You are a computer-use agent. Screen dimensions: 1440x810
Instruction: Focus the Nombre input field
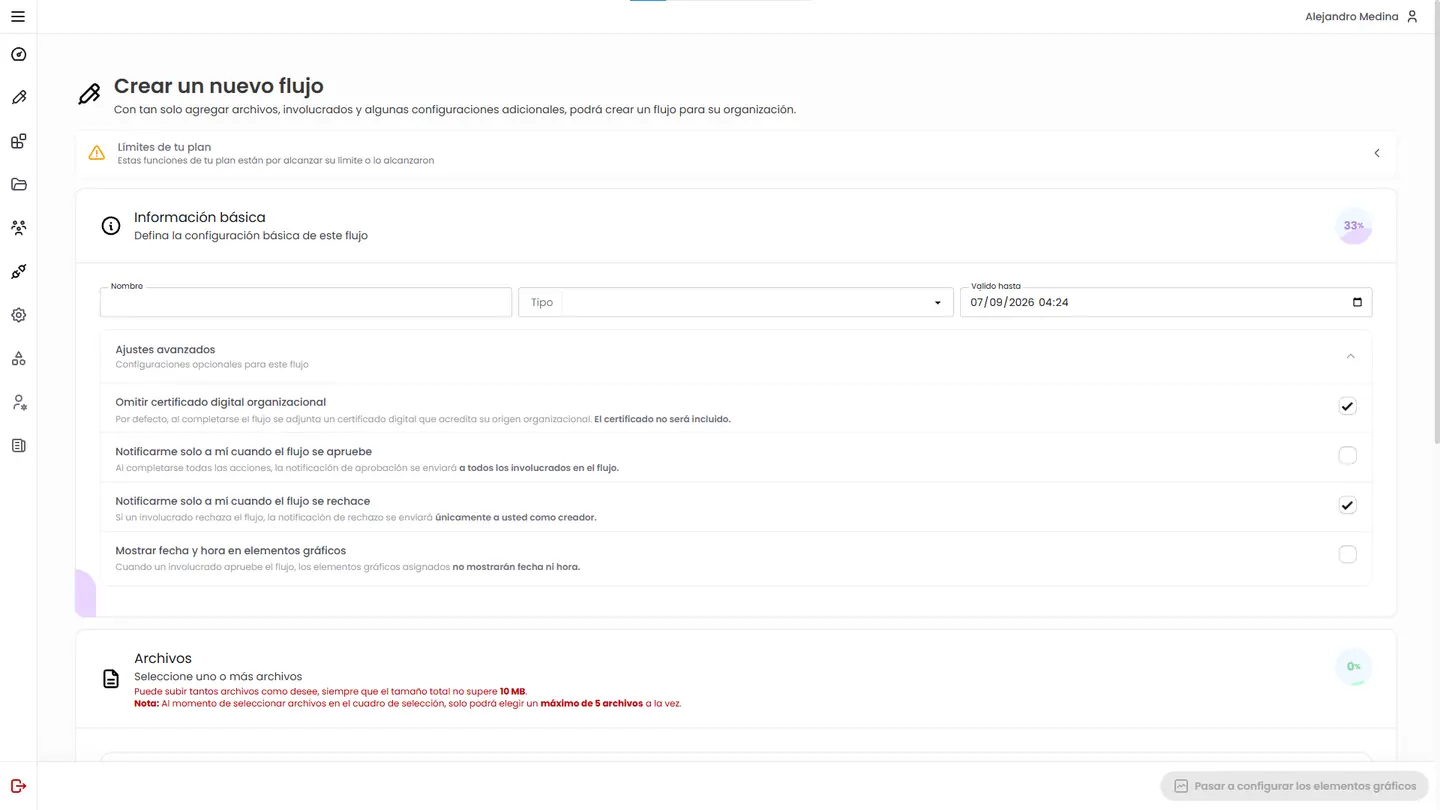306,302
